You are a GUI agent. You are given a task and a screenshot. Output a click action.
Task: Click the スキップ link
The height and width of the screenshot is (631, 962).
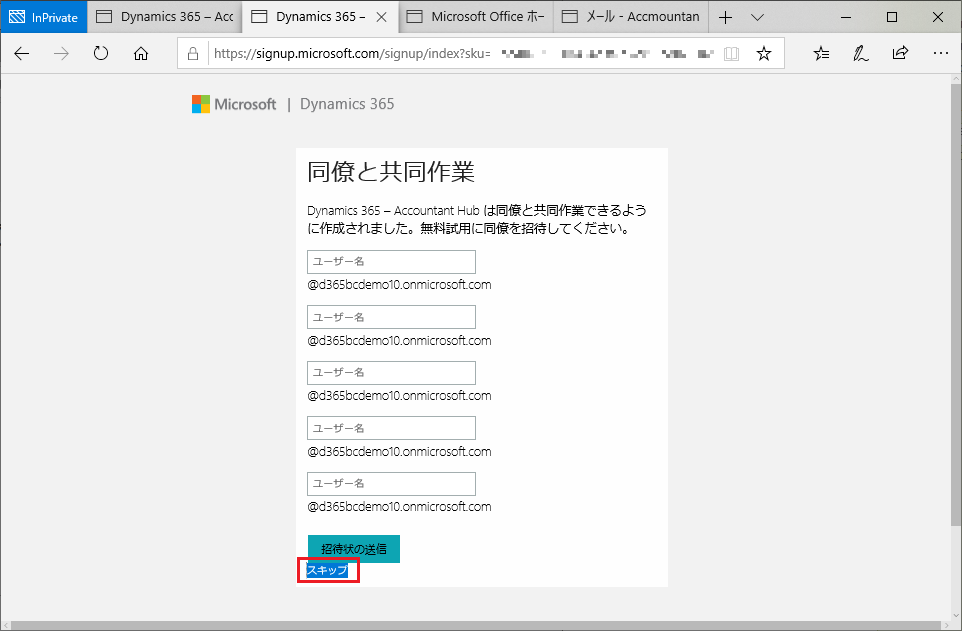coord(327,570)
